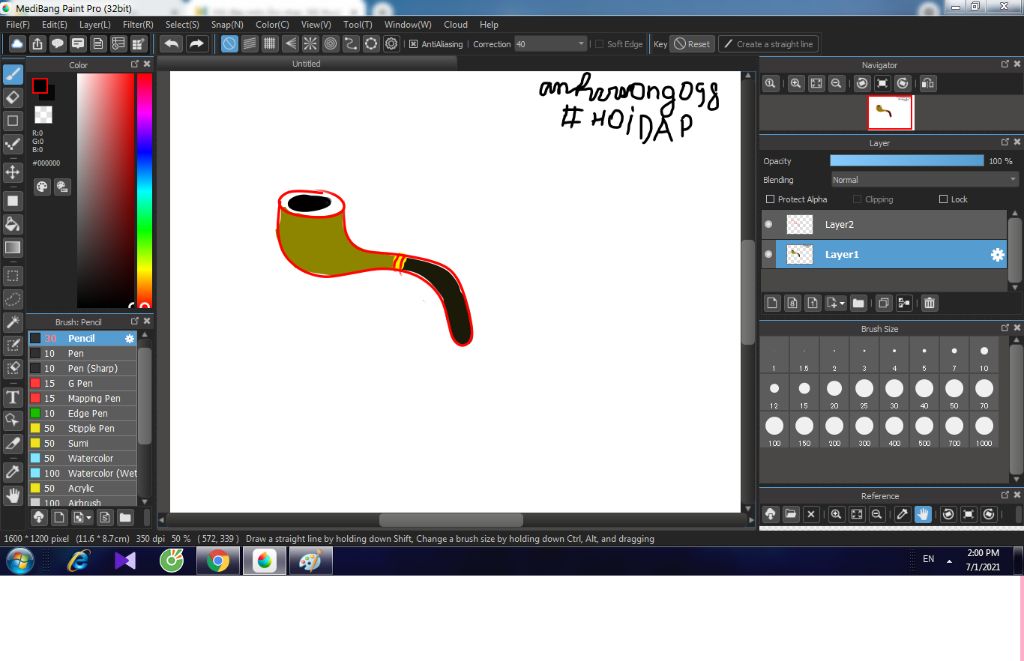
Task: Open the File menu
Action: [18, 24]
